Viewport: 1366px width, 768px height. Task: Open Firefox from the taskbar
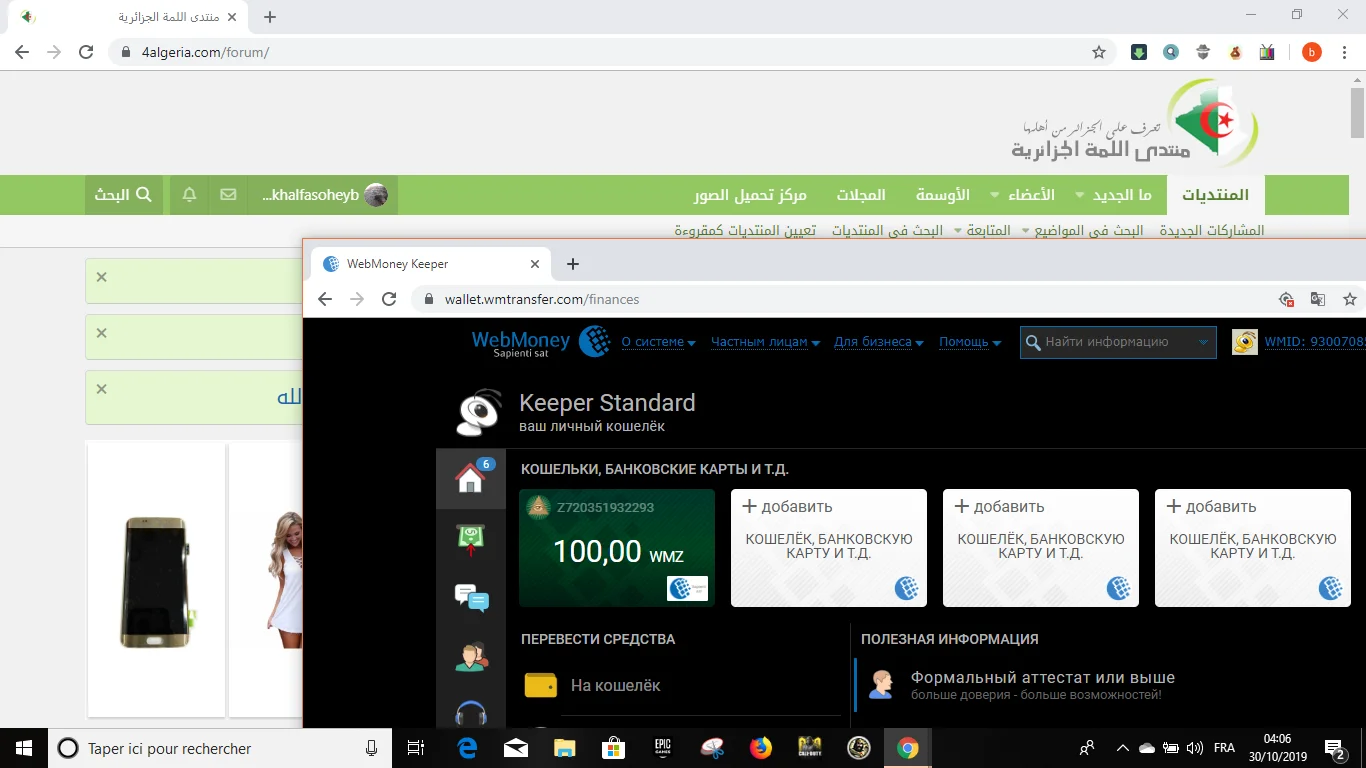[x=761, y=748]
